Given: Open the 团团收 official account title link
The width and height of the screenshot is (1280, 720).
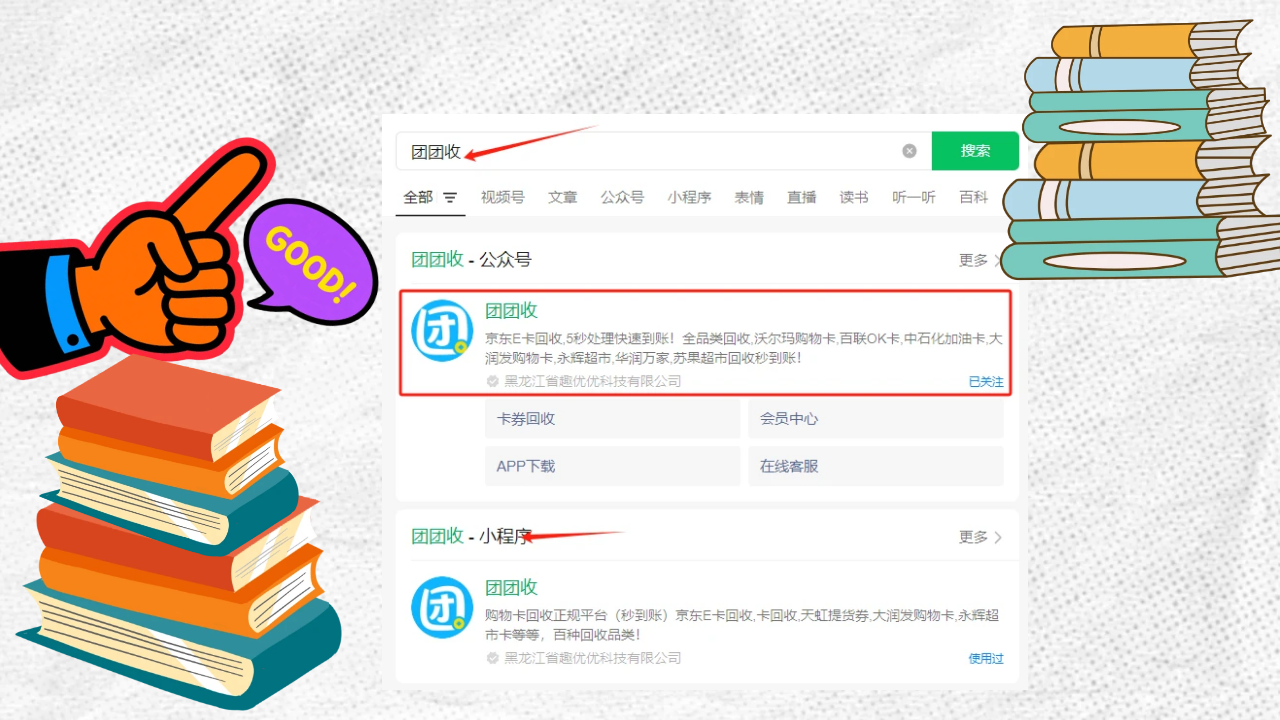Looking at the screenshot, I should tap(512, 311).
